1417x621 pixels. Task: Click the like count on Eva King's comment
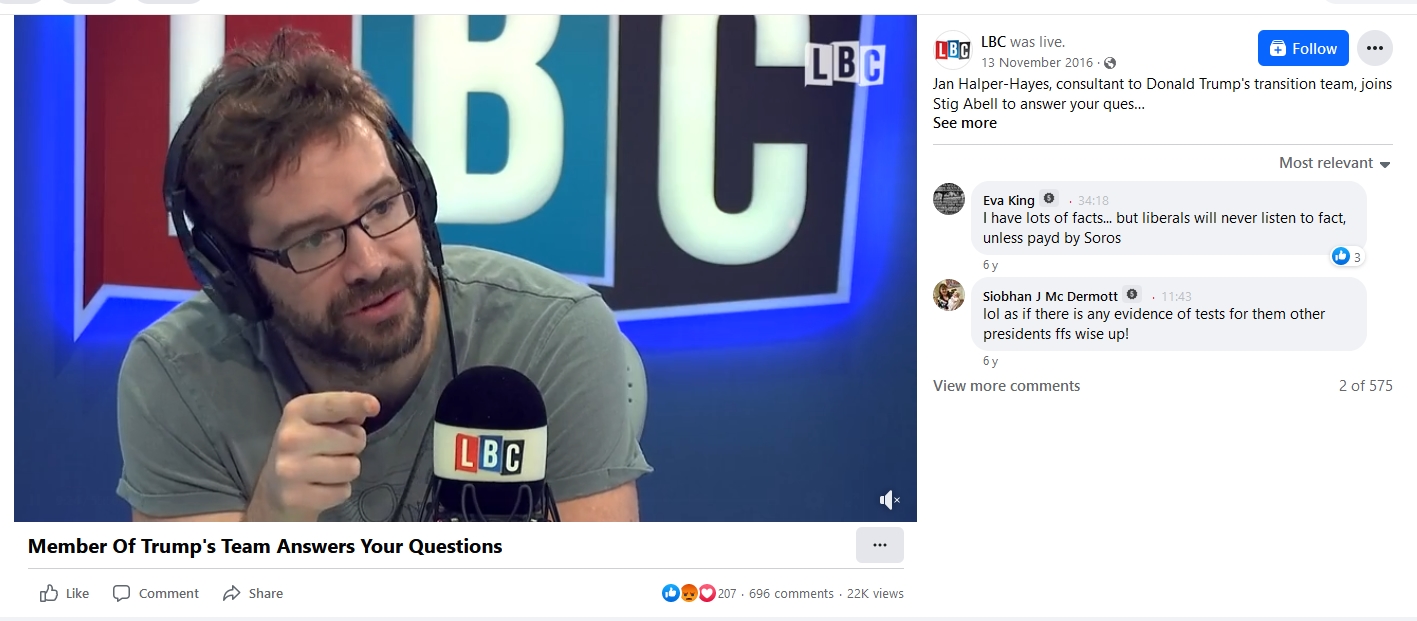click(x=1347, y=257)
